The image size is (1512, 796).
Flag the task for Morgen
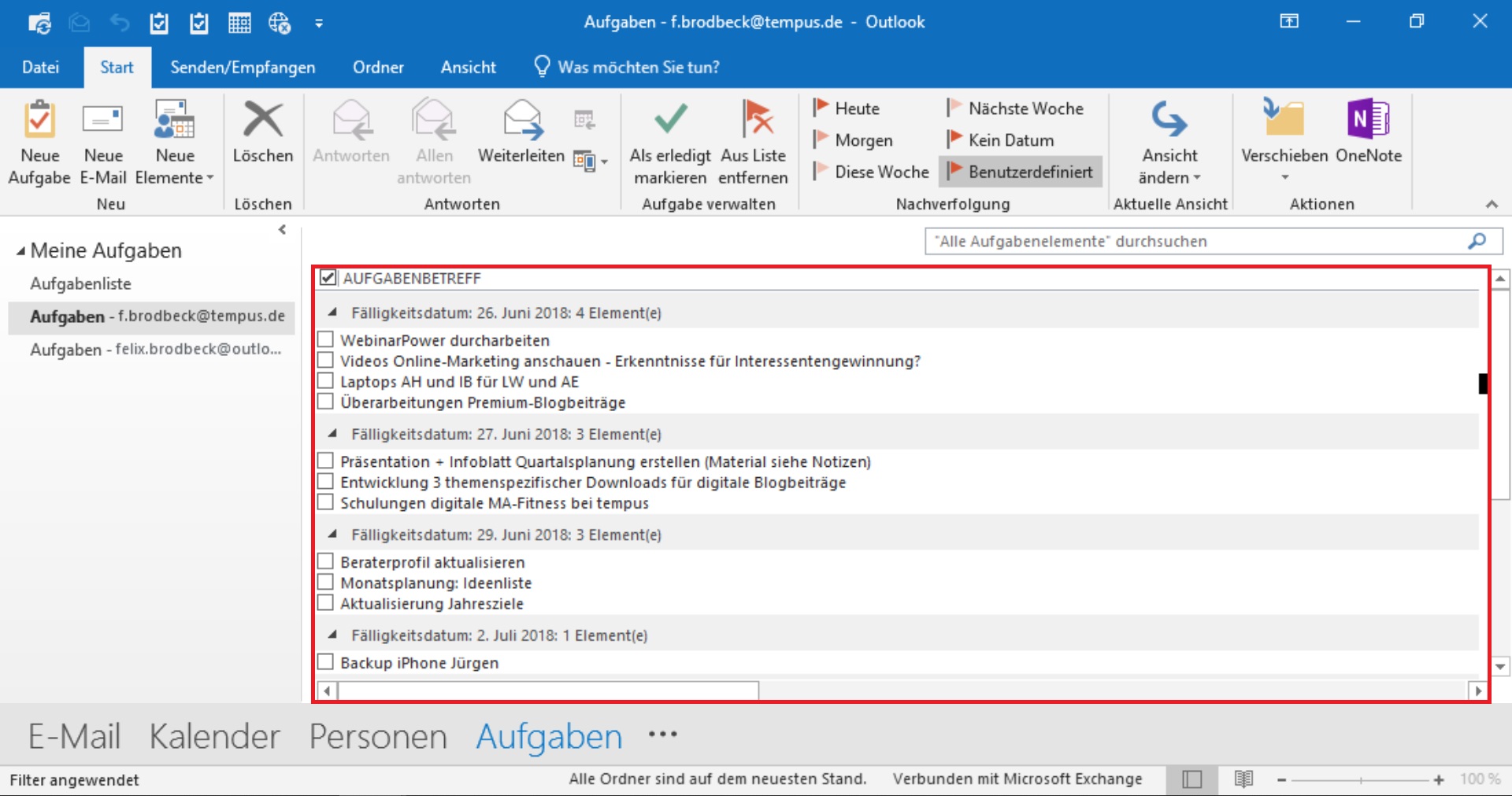pos(853,139)
